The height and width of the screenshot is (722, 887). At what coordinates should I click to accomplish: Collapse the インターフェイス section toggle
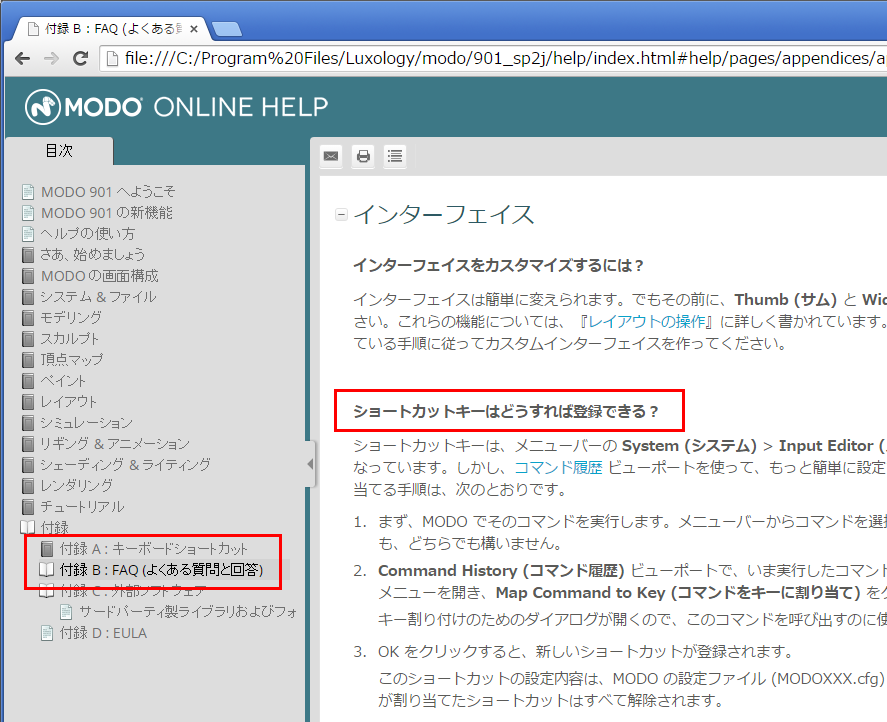coord(341,214)
